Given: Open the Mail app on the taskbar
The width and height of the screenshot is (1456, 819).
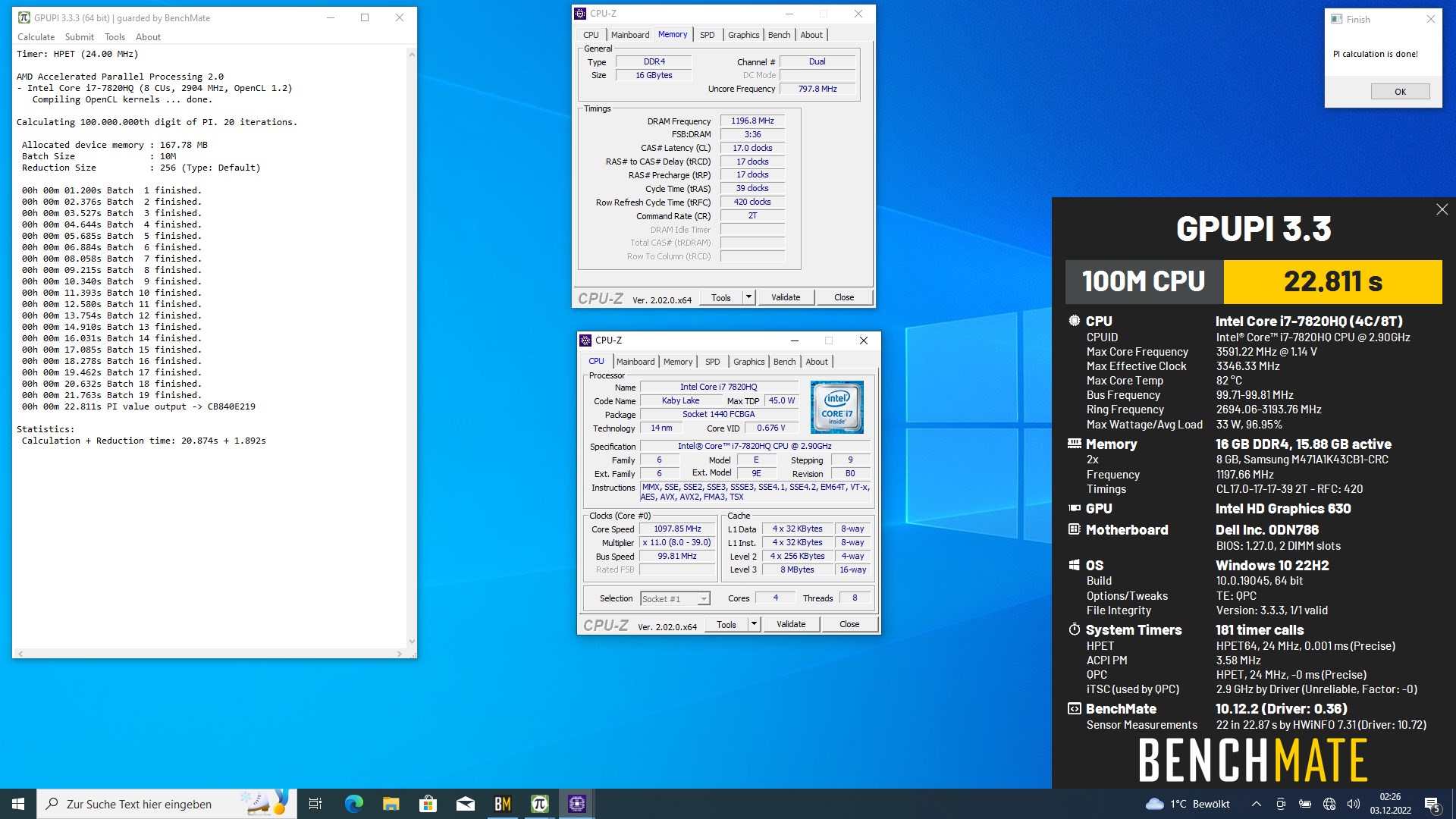Looking at the screenshot, I should click(x=465, y=804).
